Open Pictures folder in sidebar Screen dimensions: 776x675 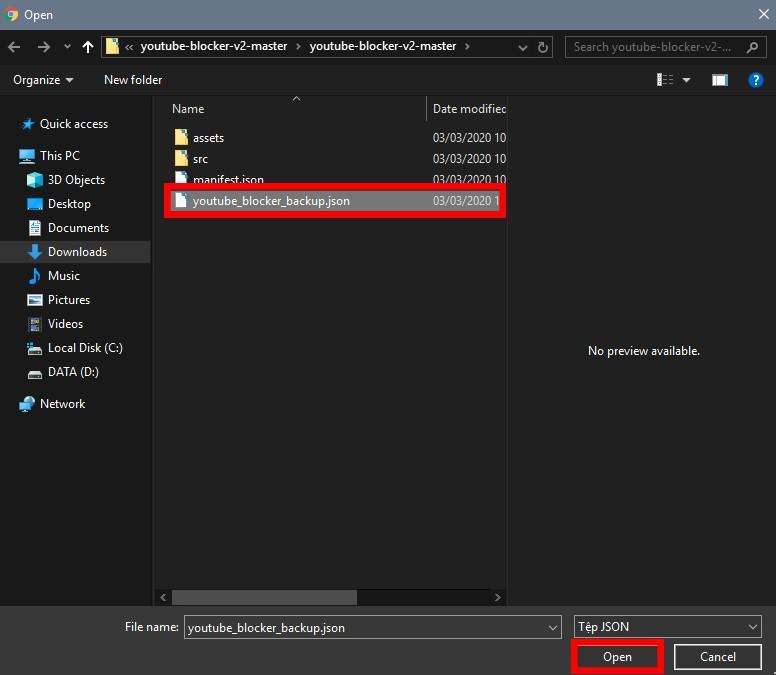point(69,300)
